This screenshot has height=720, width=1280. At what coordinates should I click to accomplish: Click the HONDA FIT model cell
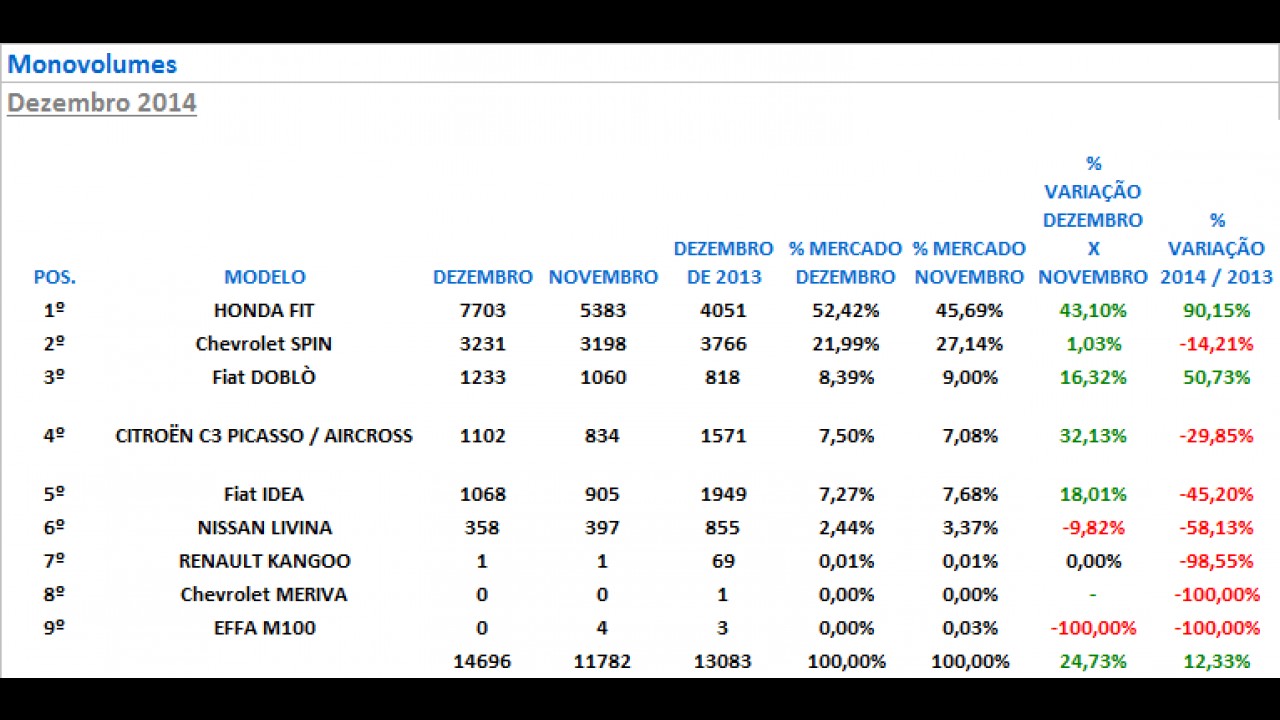264,311
